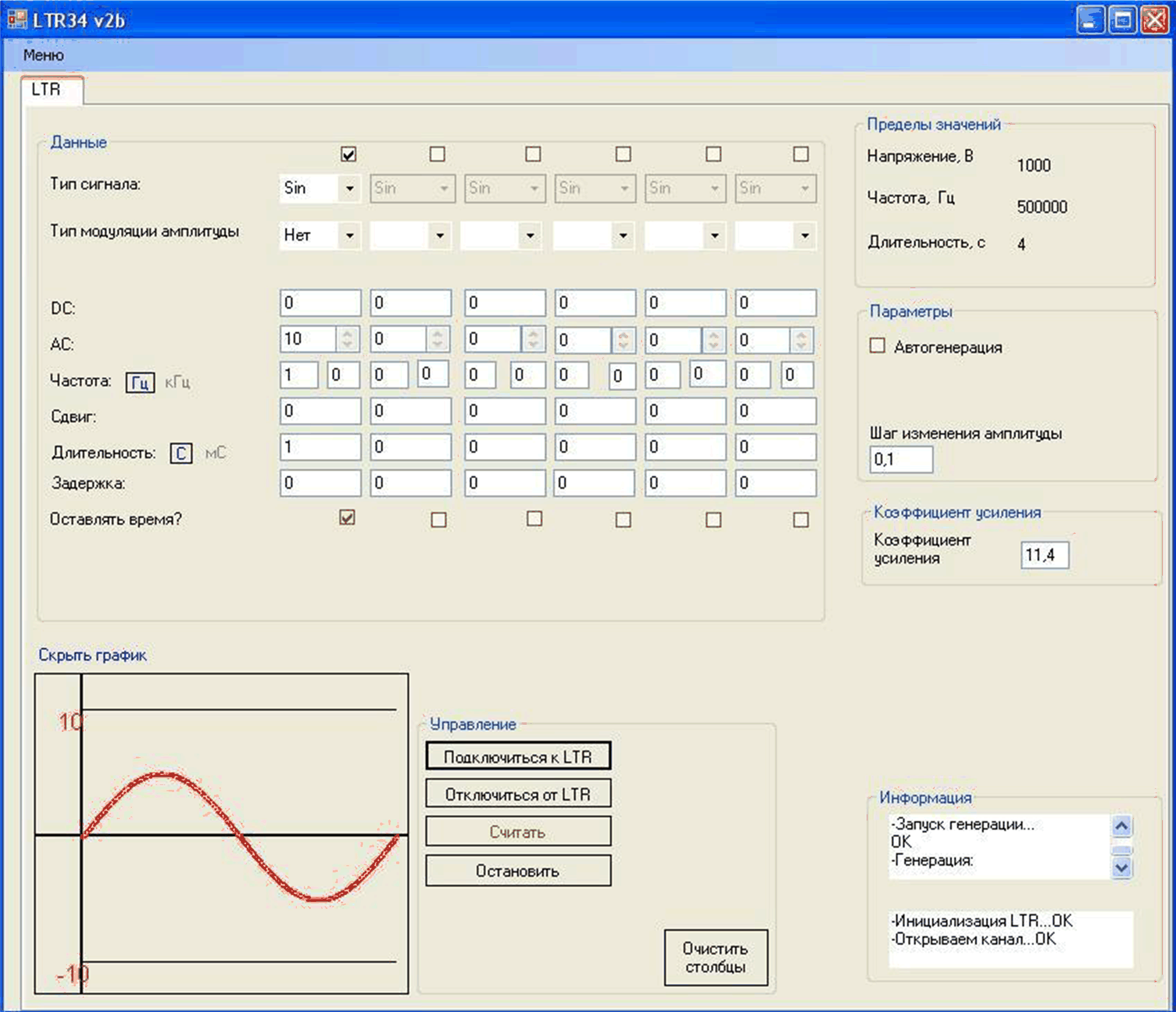Select кГц frequency unit
1176x1012 pixels.
click(x=178, y=383)
